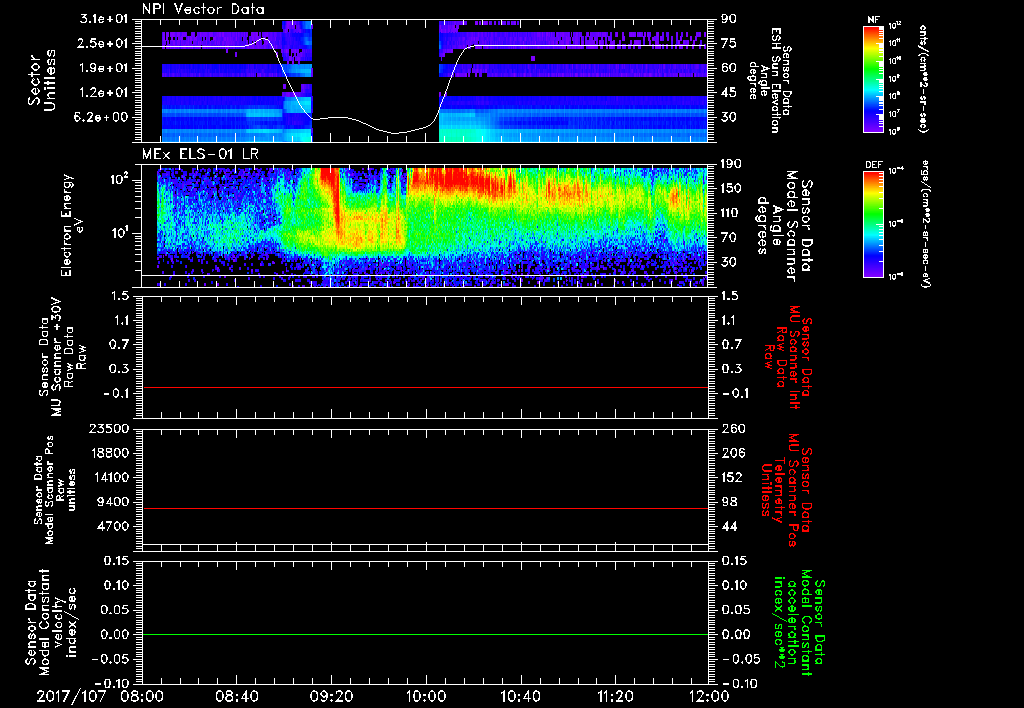This screenshot has height=708, width=1024.
Task: Select the 'NPI Vector Data' panel title
Action: pyautogui.click(x=203, y=9)
